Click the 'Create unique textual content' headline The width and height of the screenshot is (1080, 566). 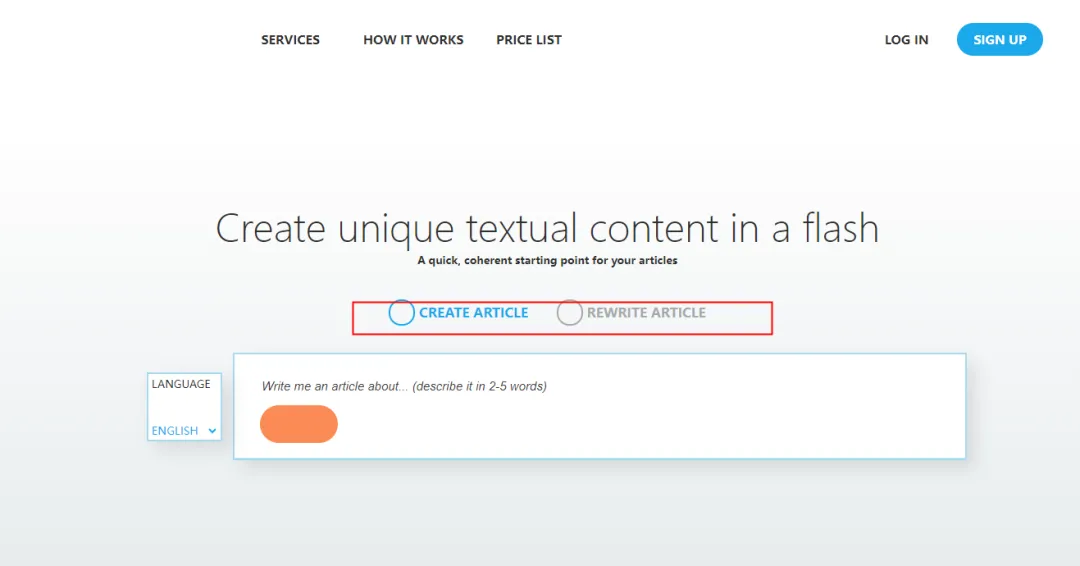coord(547,229)
